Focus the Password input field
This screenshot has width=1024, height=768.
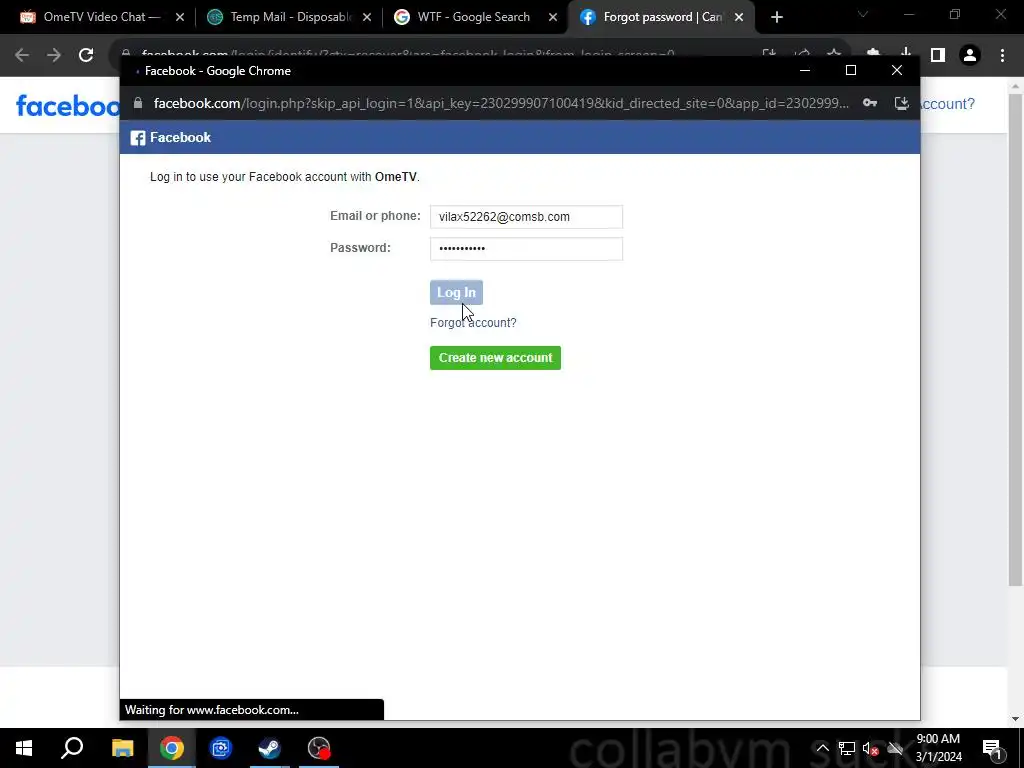click(526, 248)
